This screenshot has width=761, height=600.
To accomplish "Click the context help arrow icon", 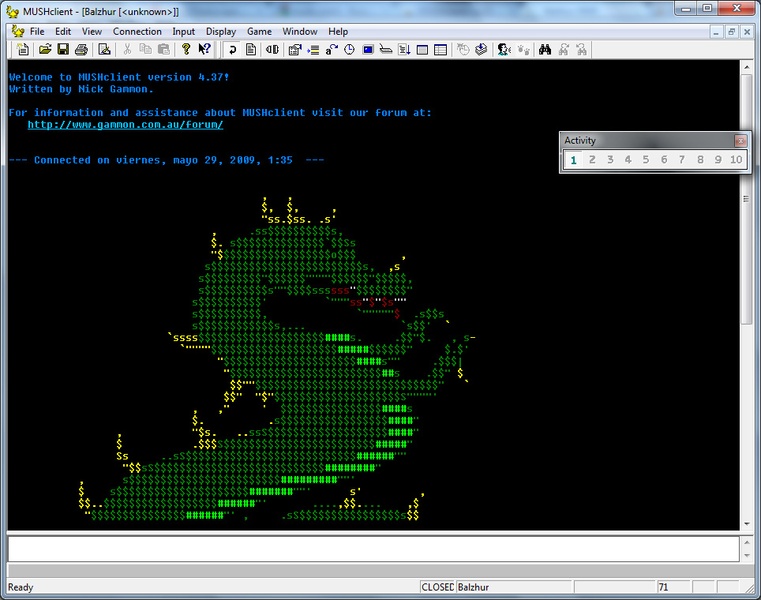I will (204, 49).
